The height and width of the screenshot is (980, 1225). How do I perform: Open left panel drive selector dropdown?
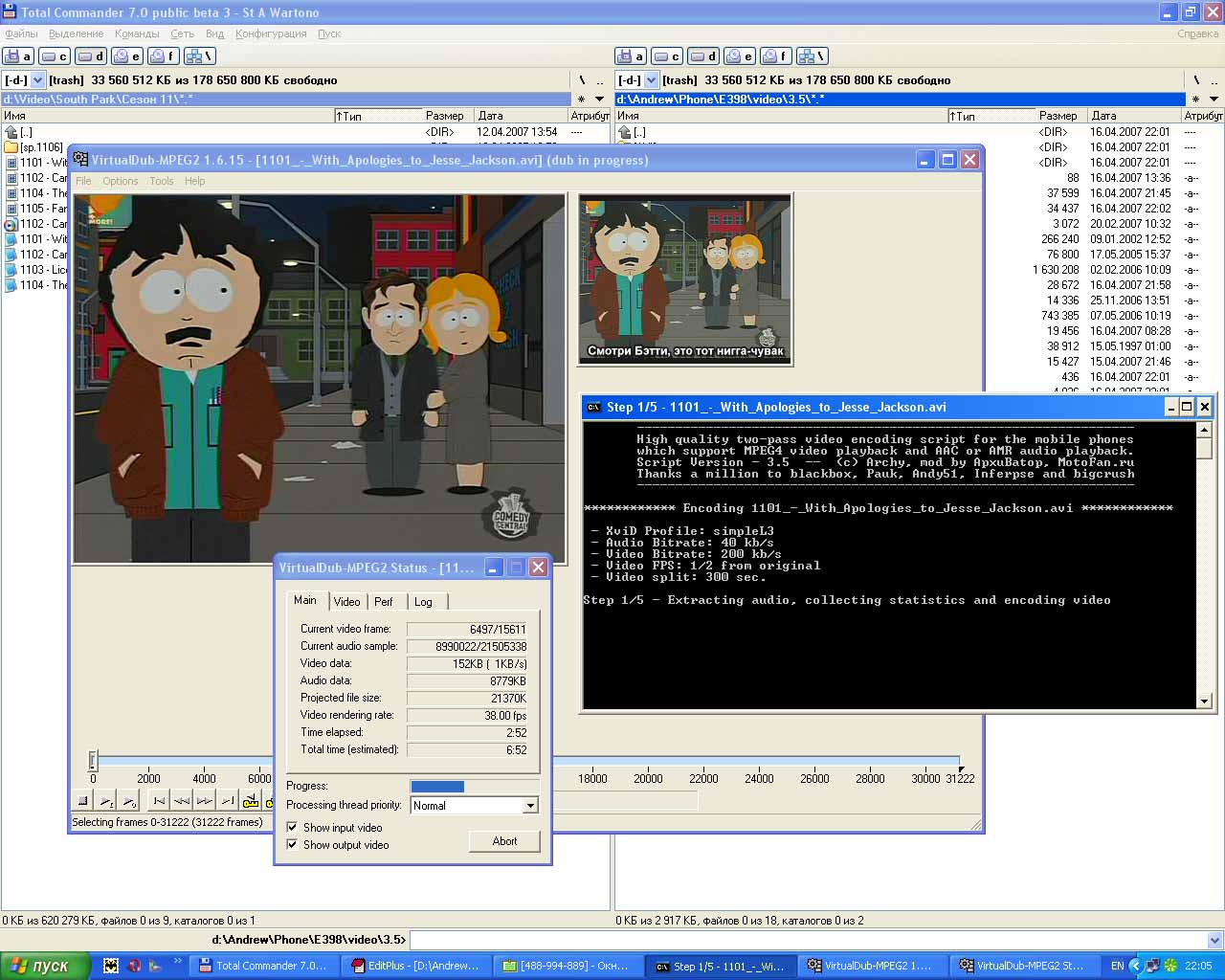(38, 80)
